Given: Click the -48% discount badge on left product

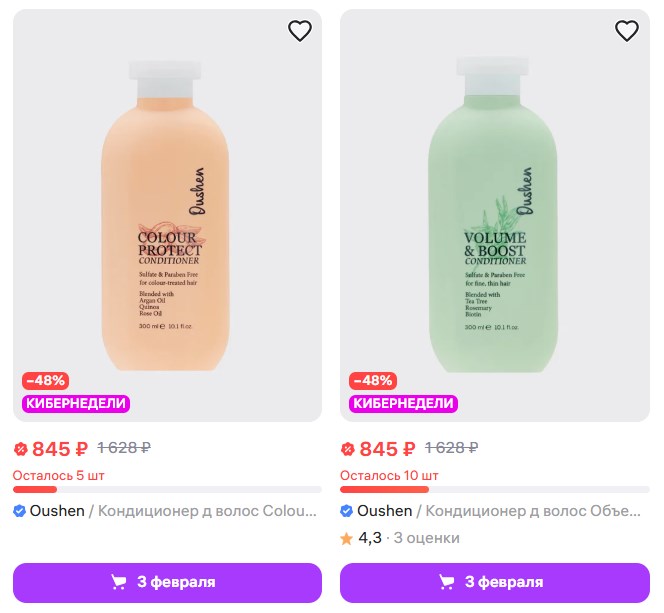Looking at the screenshot, I should (x=45, y=381).
